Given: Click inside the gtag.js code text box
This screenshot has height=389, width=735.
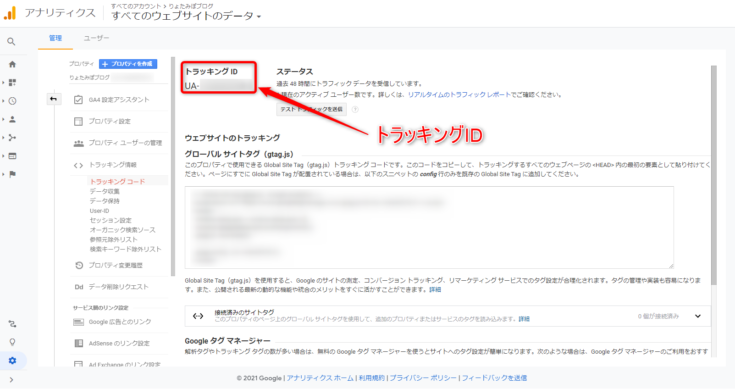Looking at the screenshot, I should pos(429,227).
